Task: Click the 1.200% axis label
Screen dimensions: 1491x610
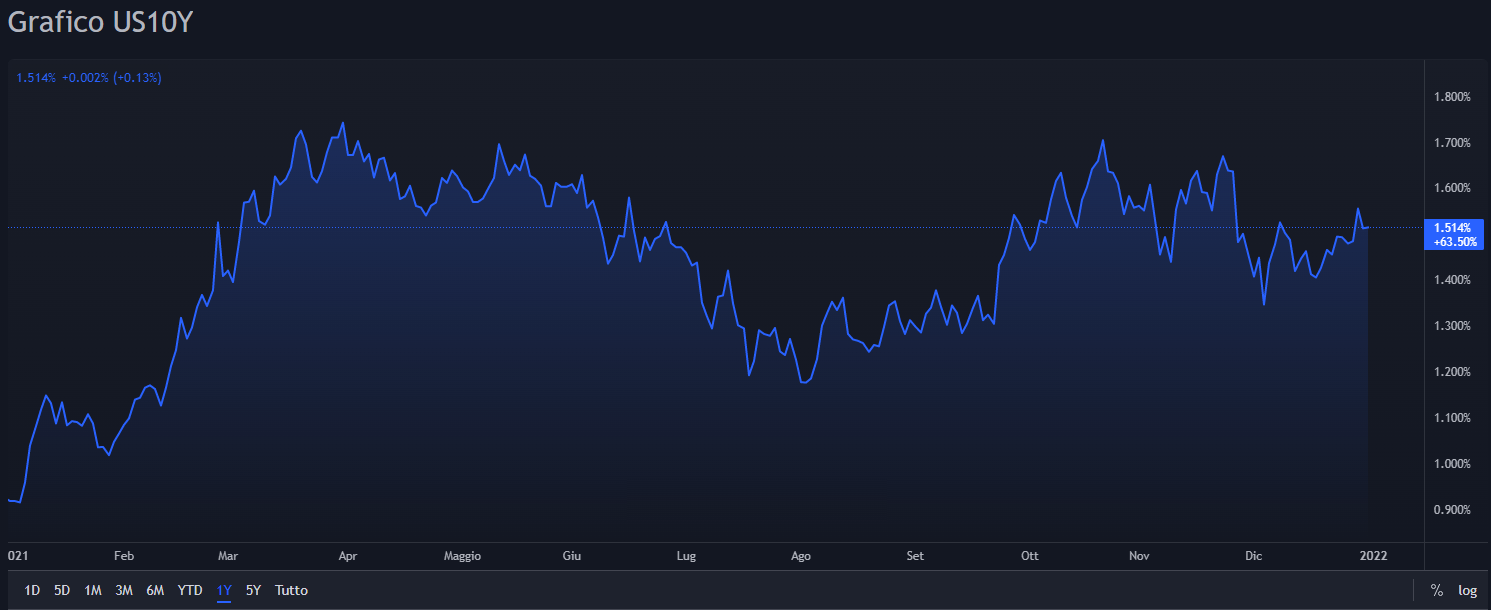Action: [1452, 372]
